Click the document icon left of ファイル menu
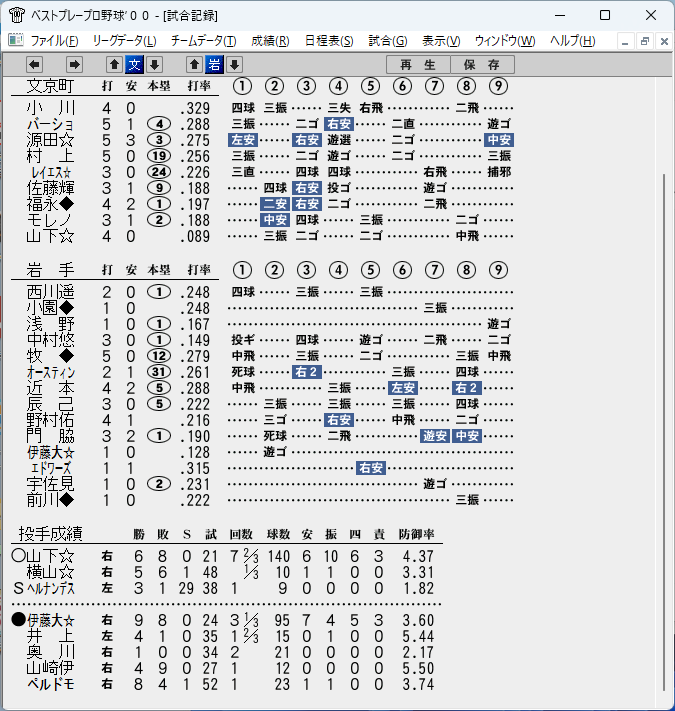The height and width of the screenshot is (711, 675). [16, 40]
